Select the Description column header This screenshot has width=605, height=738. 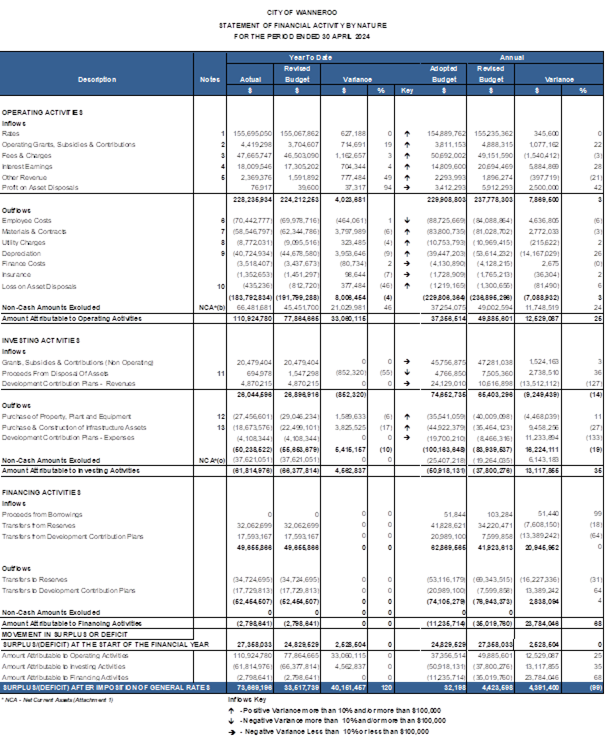97,78
